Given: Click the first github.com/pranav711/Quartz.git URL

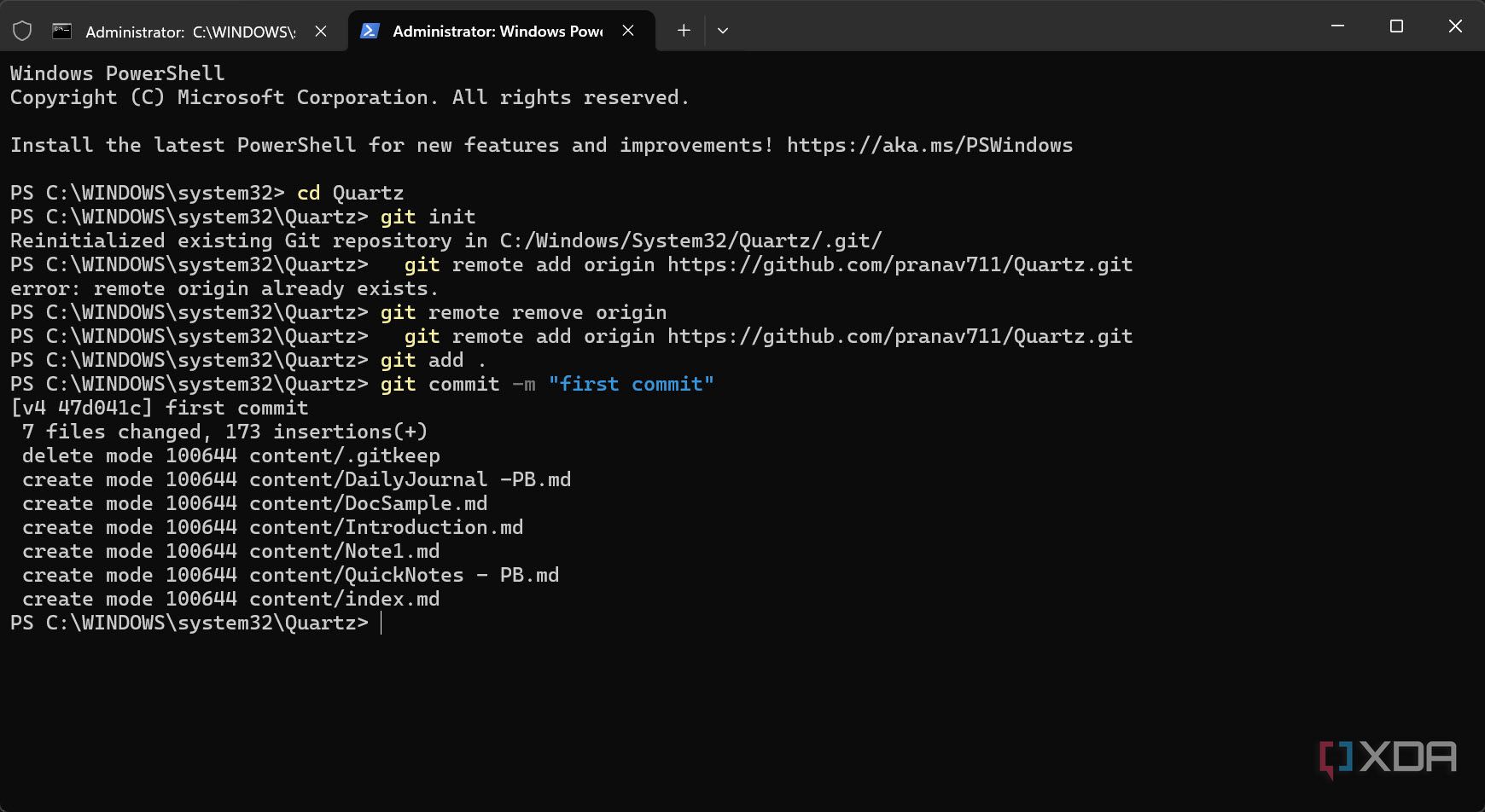Looking at the screenshot, I should 900,264.
